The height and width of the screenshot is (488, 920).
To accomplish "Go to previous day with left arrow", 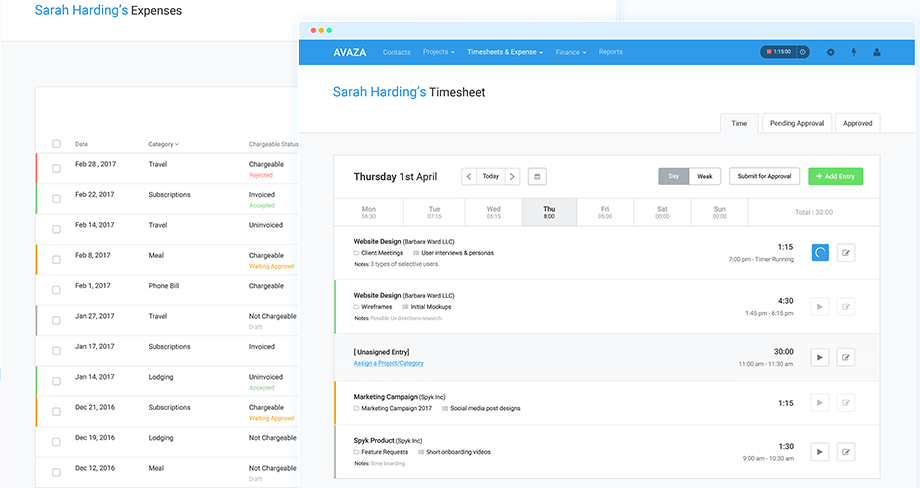I will pos(469,177).
